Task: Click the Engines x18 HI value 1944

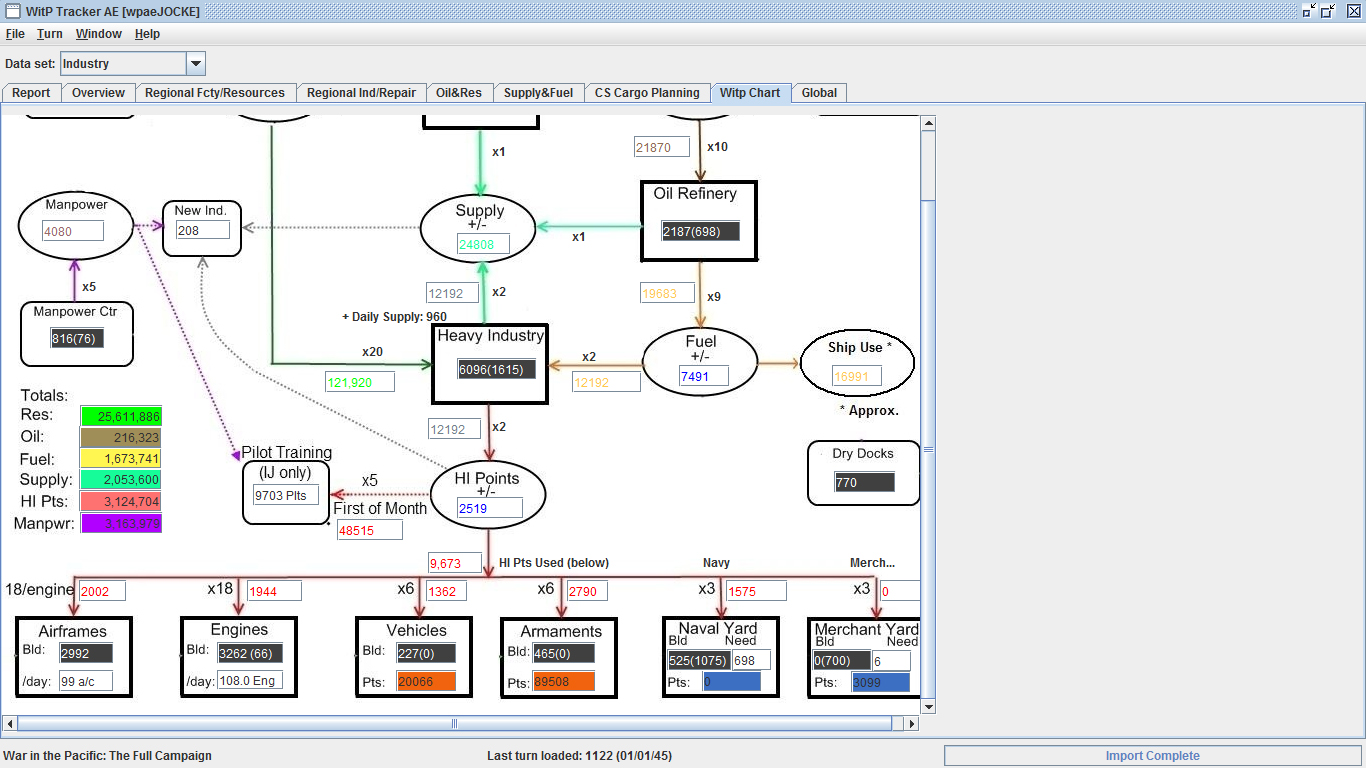Action: [x=275, y=591]
